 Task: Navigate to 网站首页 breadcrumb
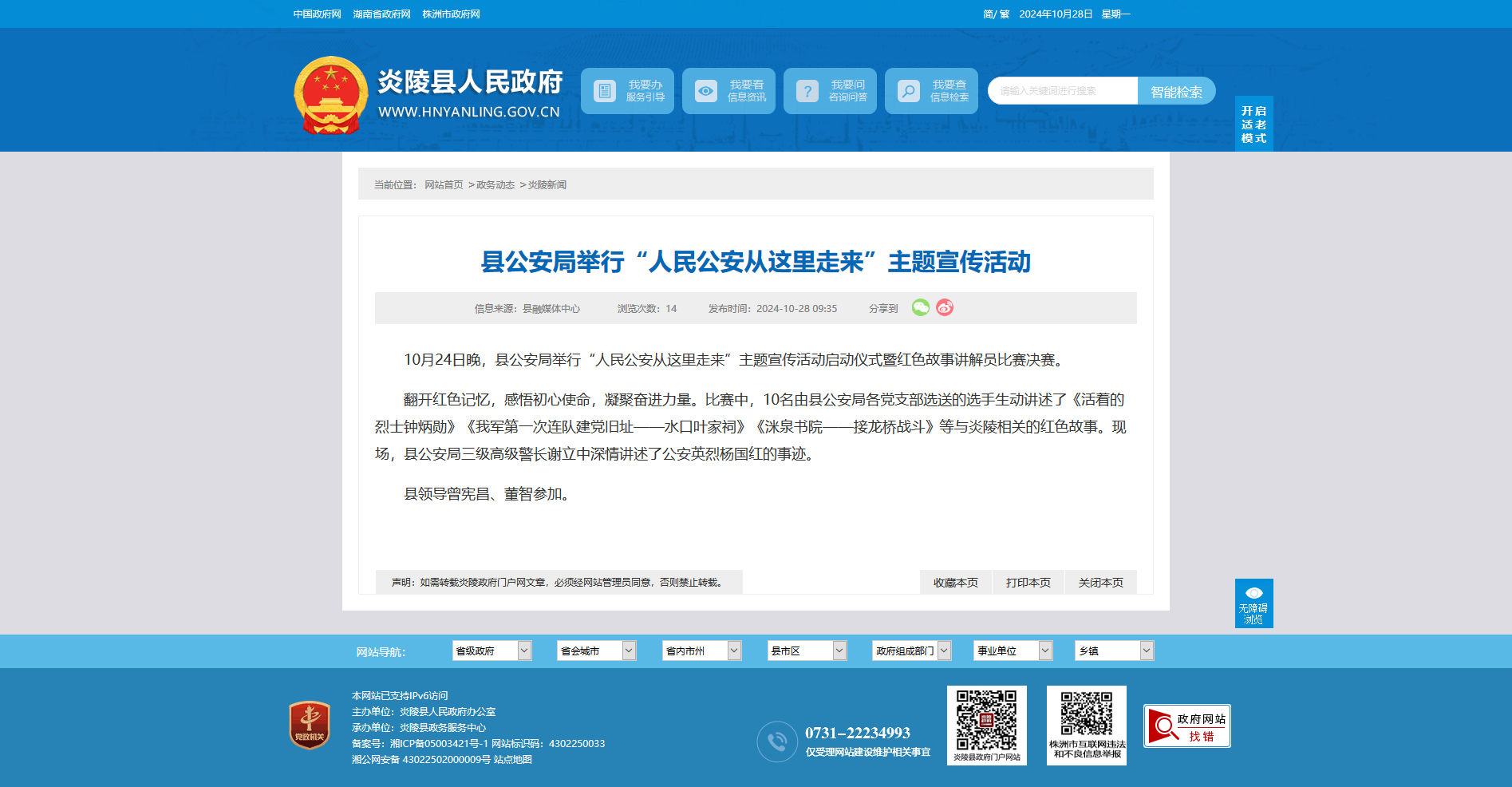[444, 185]
